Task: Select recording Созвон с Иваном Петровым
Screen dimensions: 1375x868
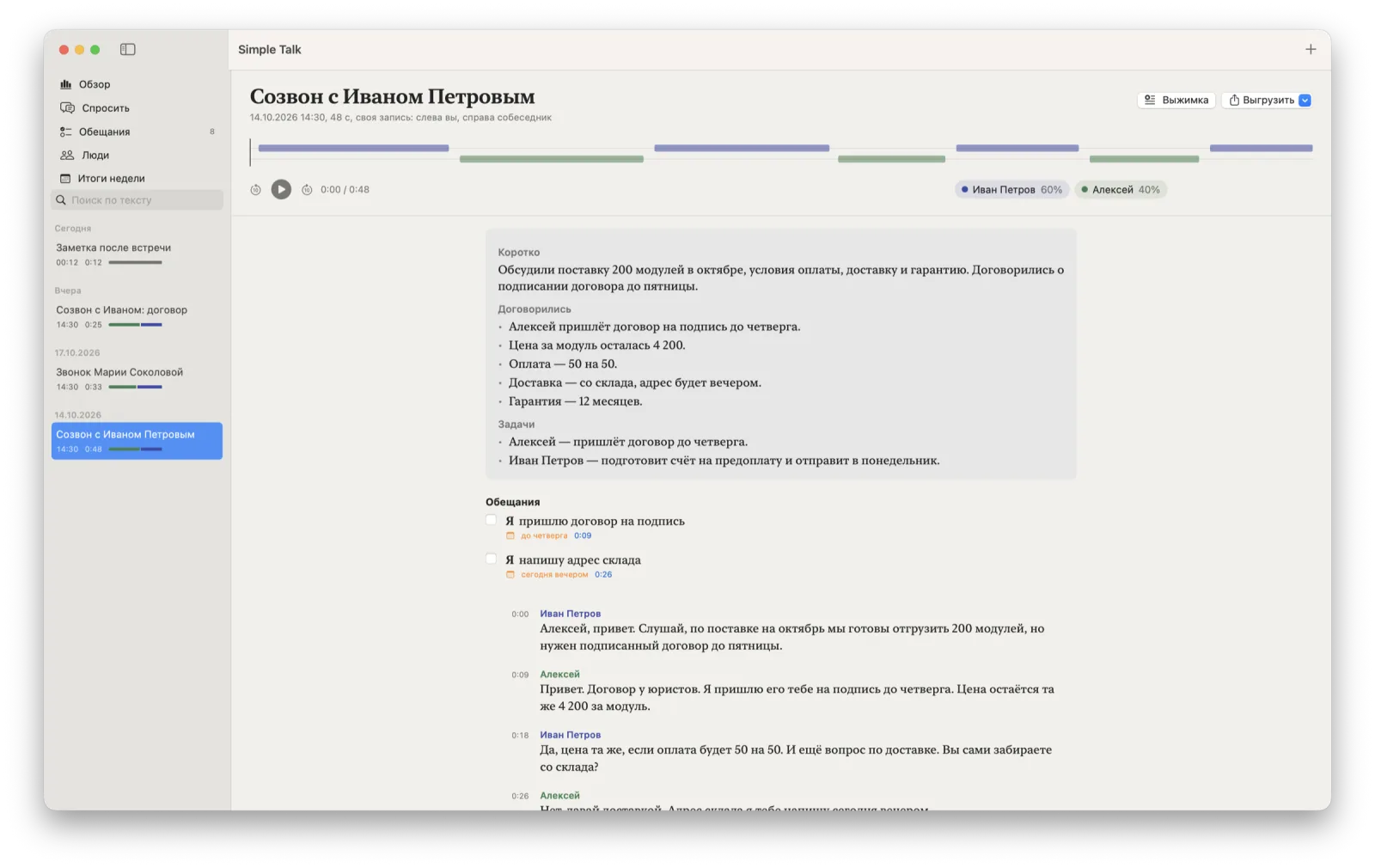Action: click(137, 441)
